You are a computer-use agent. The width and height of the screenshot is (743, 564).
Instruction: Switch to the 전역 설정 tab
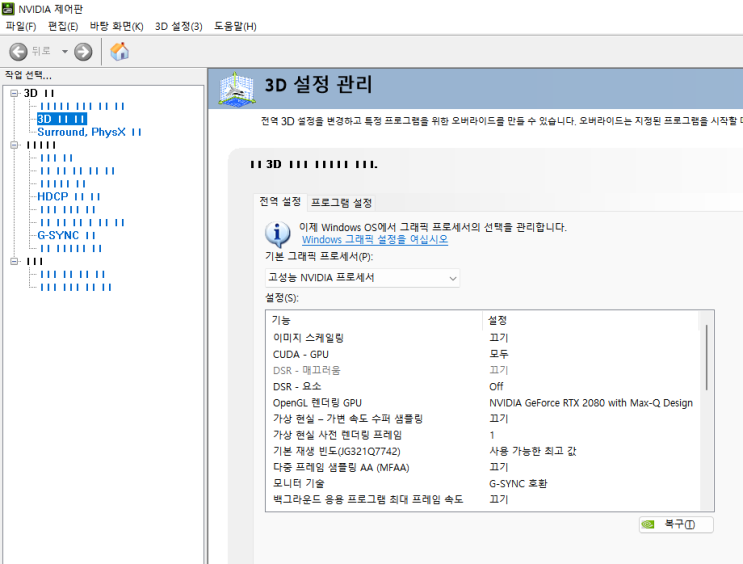[x=280, y=202]
